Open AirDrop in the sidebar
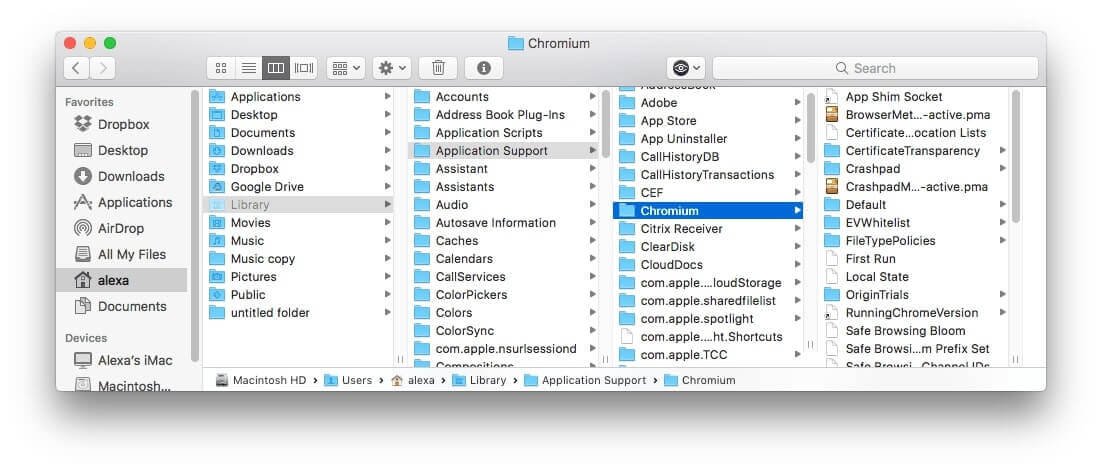The height and width of the screenshot is (471, 1102). (123, 228)
